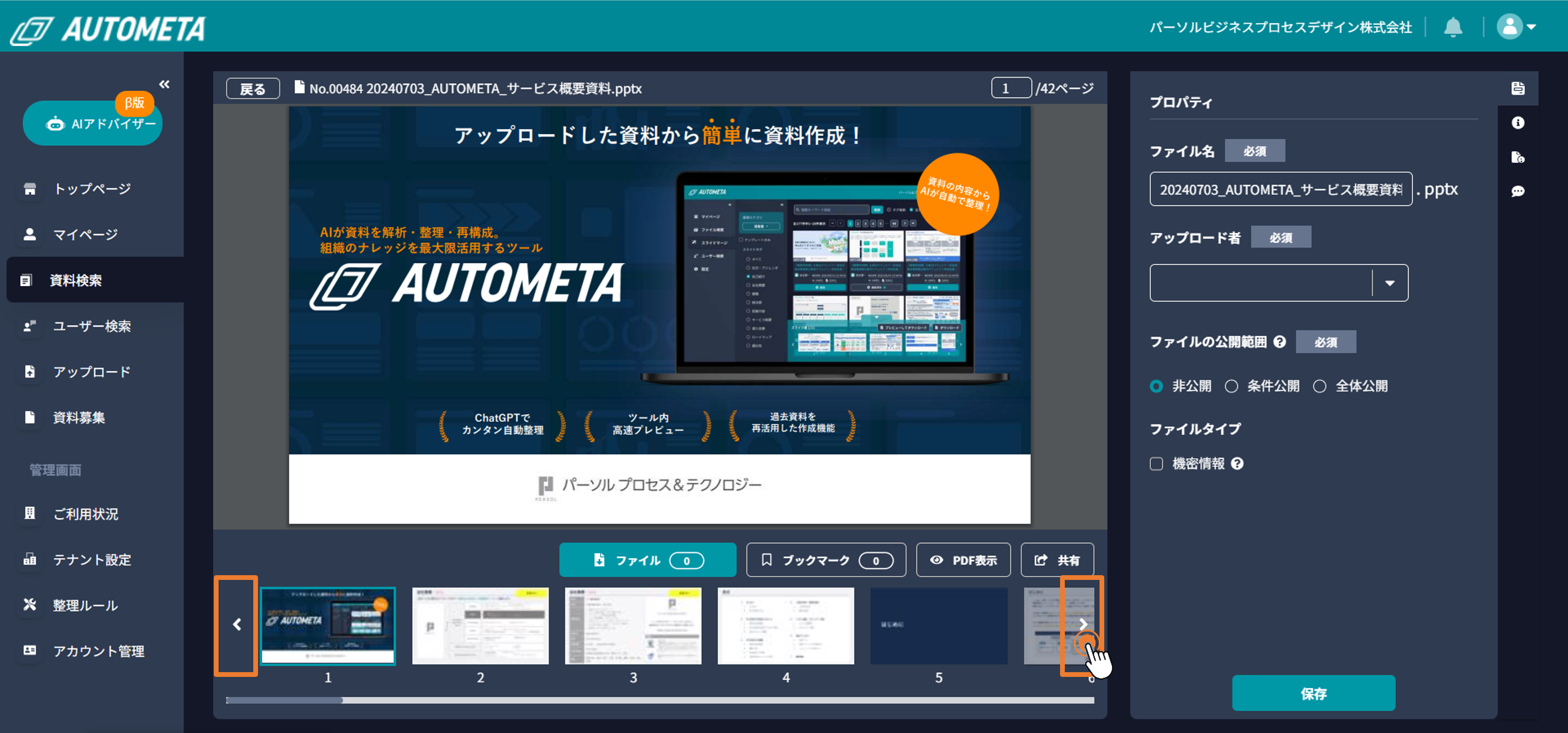Viewport: 1568px width, 733px height.
Task: Click the 保存 save button
Action: pyautogui.click(x=1313, y=693)
